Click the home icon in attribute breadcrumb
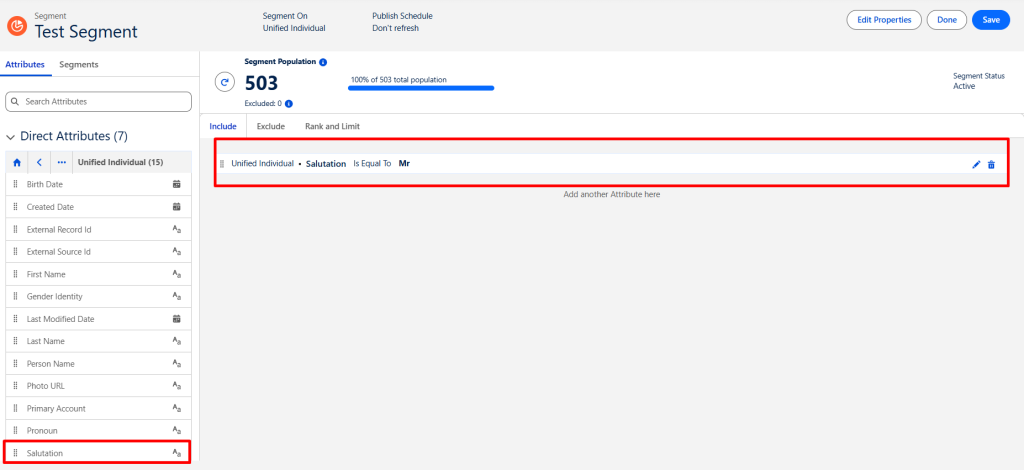This screenshot has width=1024, height=470. click(17, 162)
